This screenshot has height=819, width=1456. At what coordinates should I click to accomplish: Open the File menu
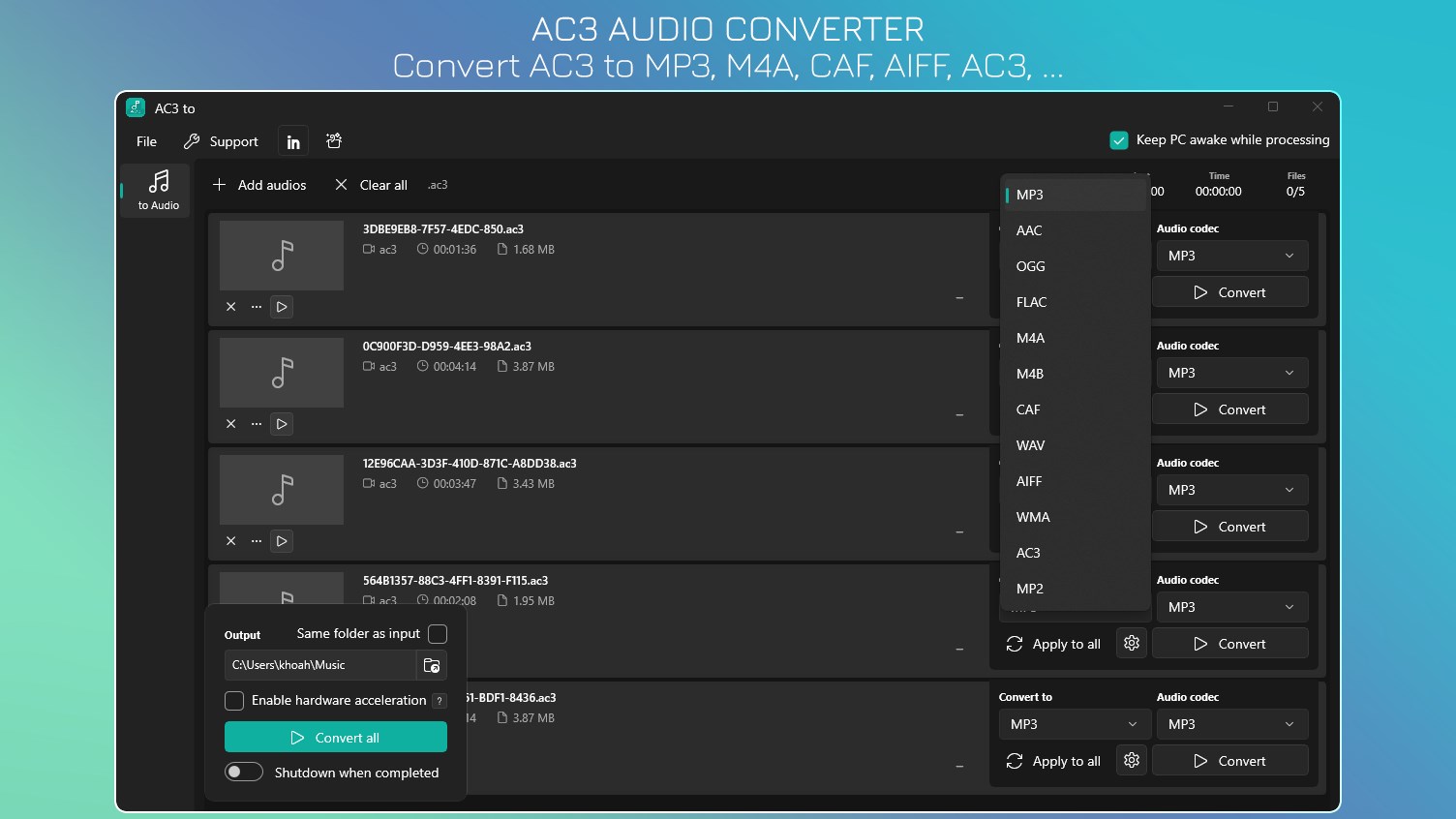click(145, 141)
